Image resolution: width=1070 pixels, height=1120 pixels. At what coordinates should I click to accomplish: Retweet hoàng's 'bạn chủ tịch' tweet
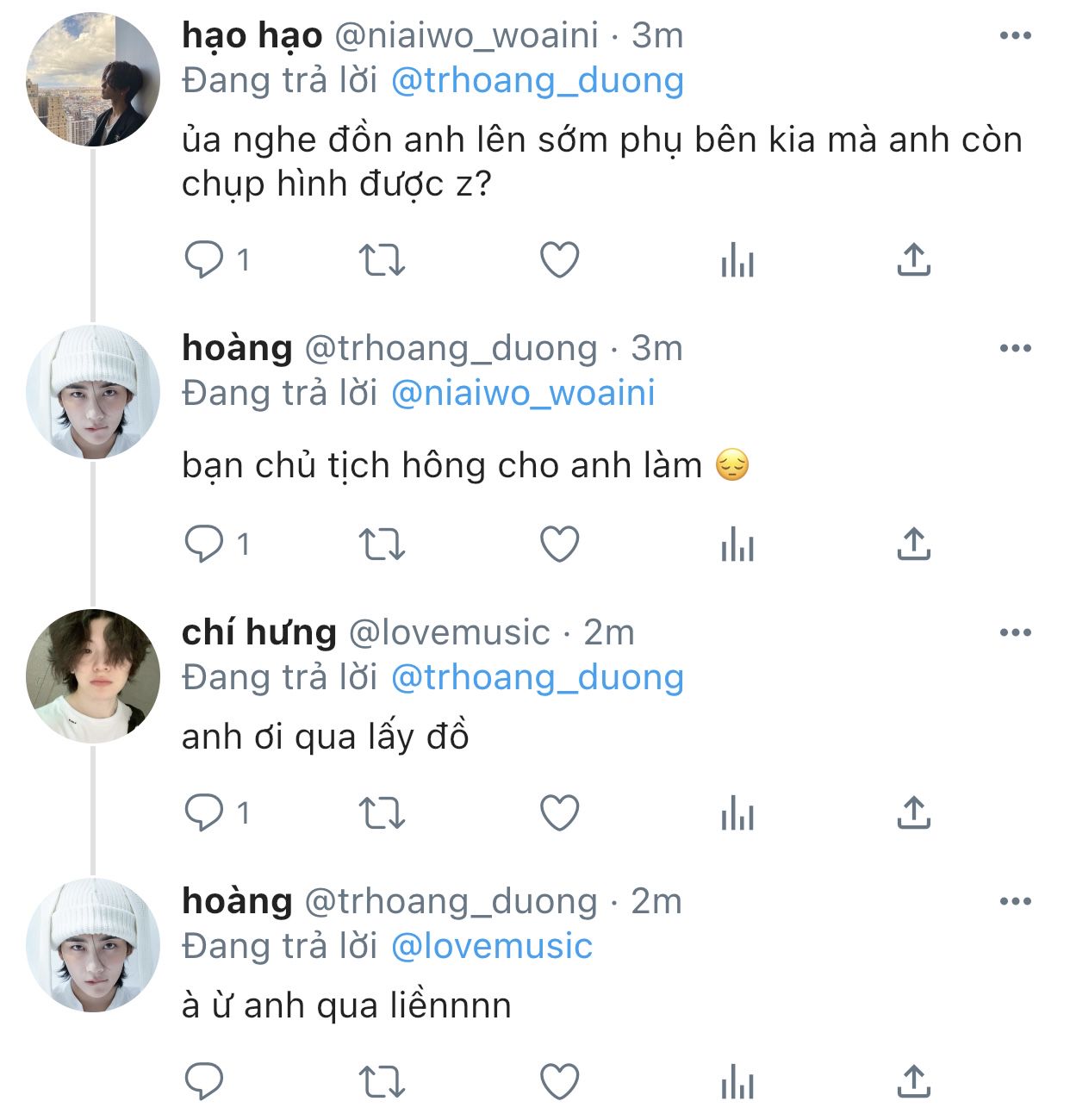click(381, 544)
